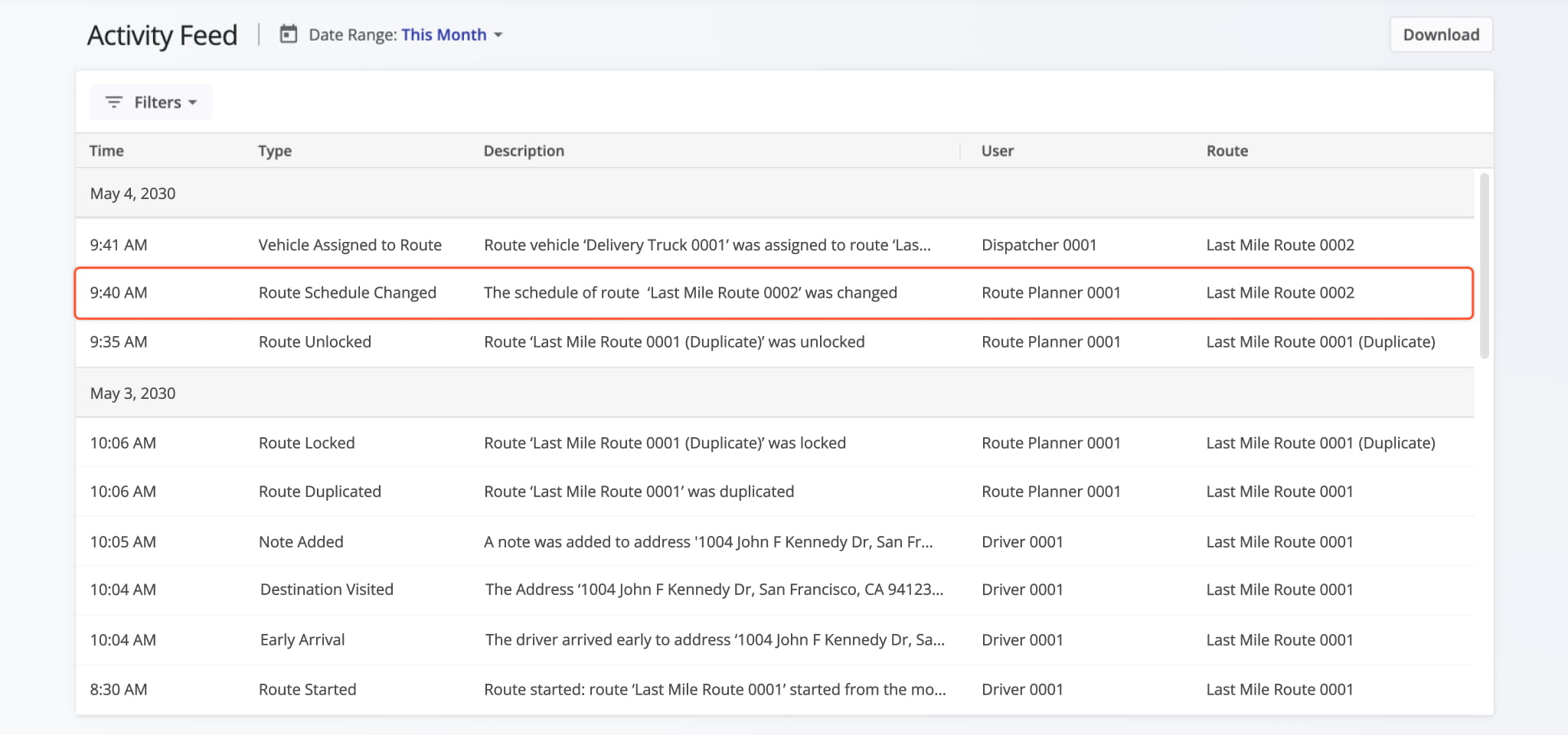The width and height of the screenshot is (1568, 735).
Task: Select the Route Started type cell
Action: pyautogui.click(x=308, y=689)
